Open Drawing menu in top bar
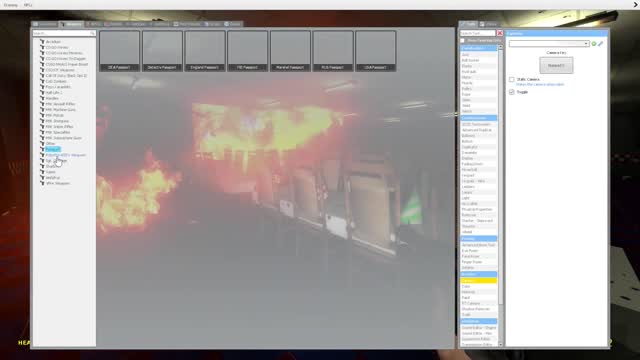 coord(11,5)
